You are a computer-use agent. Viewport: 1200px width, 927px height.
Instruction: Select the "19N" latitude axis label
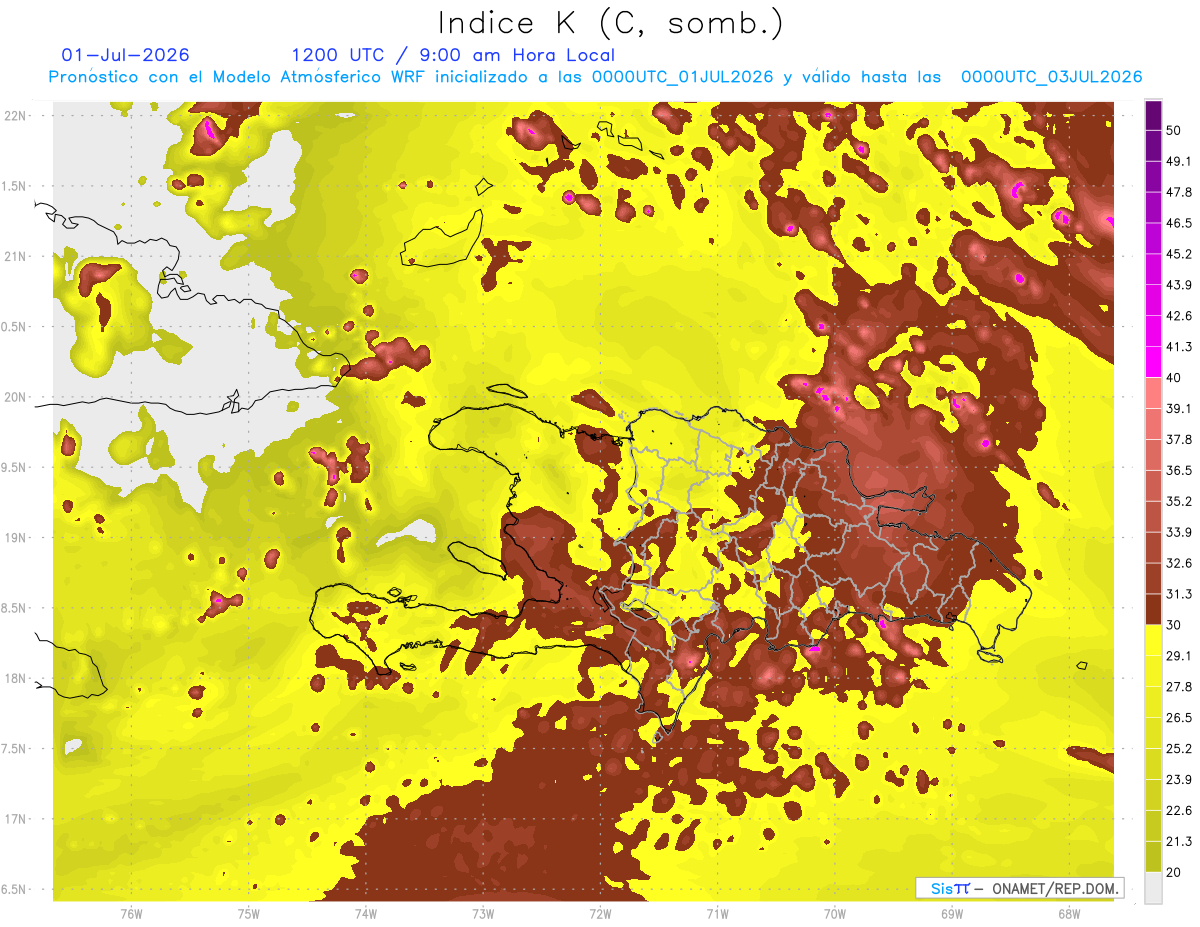point(15,538)
